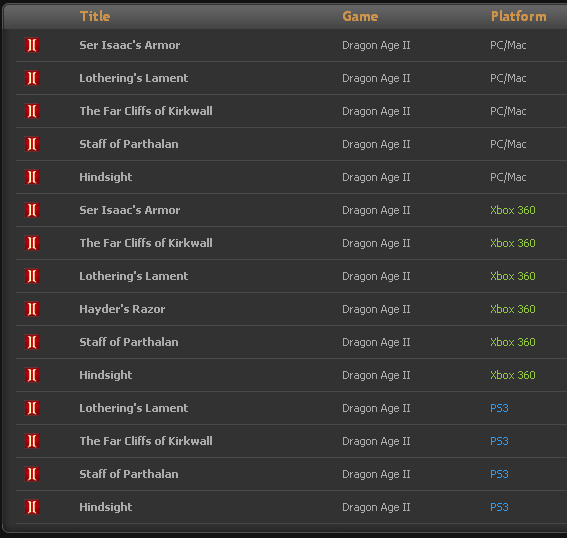Viewport: 567px width, 538px height.
Task: Click the Xbox 360 platform for Hindsight
Action: click(513, 375)
